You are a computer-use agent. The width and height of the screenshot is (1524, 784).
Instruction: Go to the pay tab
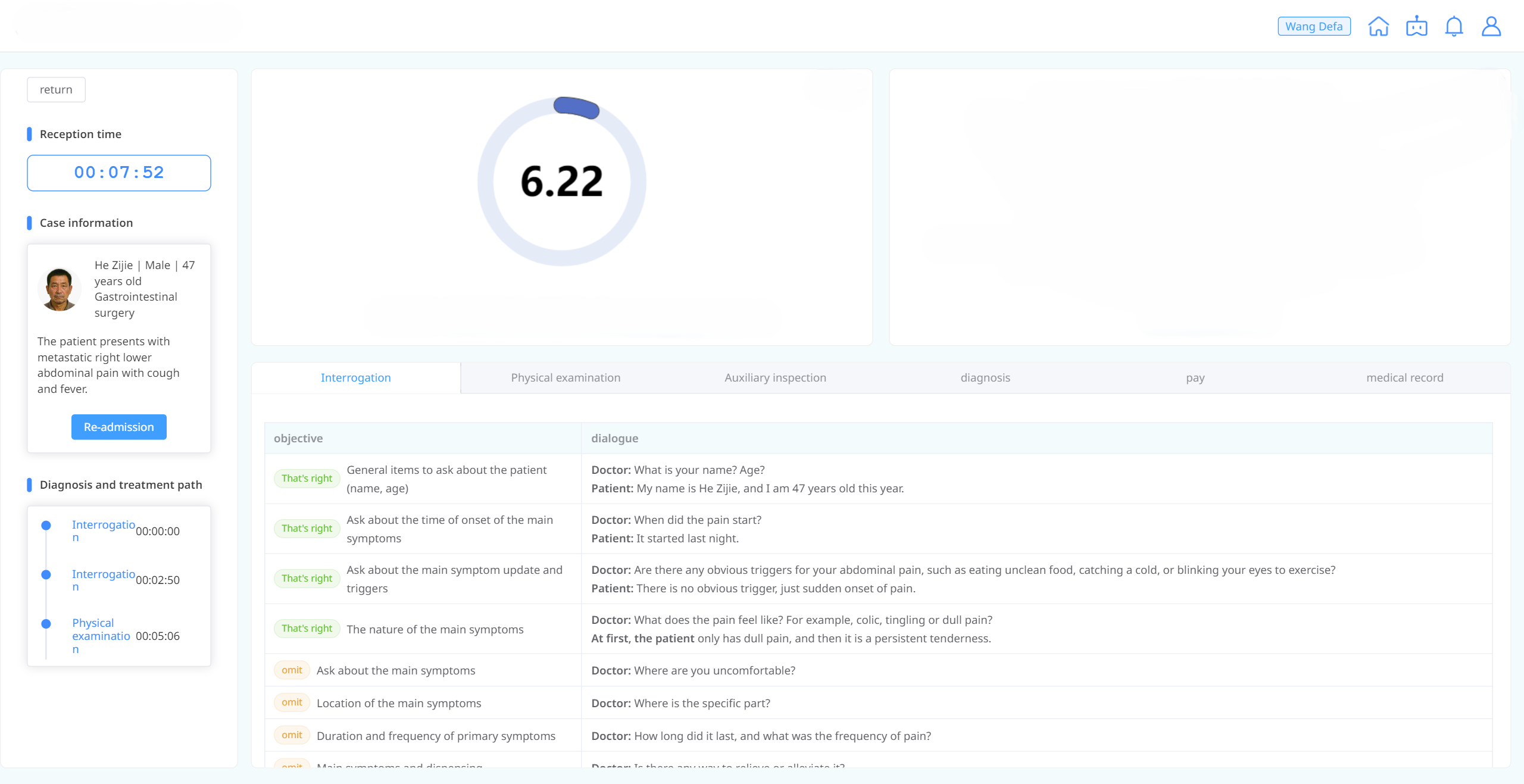click(x=1195, y=378)
